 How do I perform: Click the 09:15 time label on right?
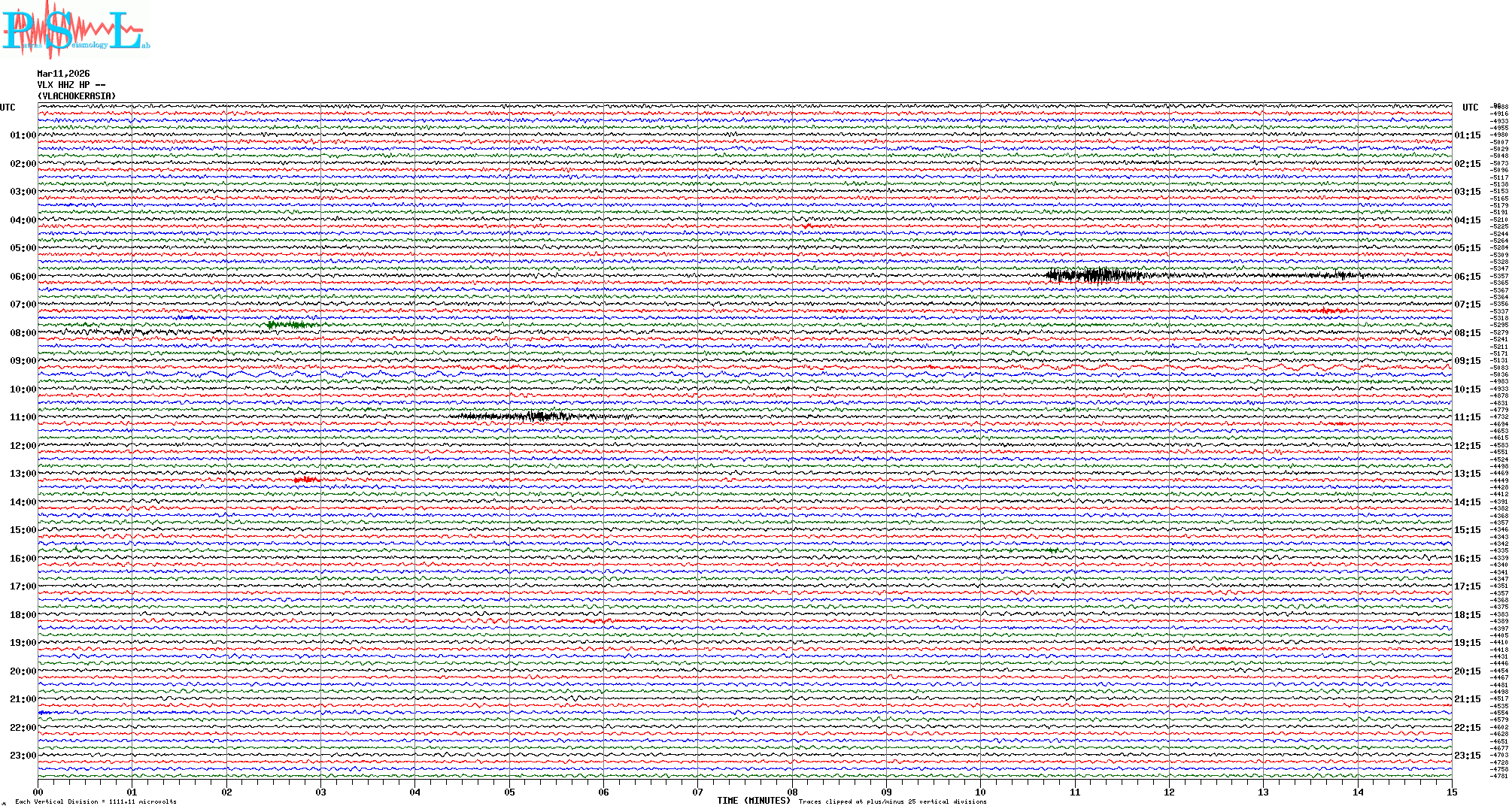[1467, 361]
